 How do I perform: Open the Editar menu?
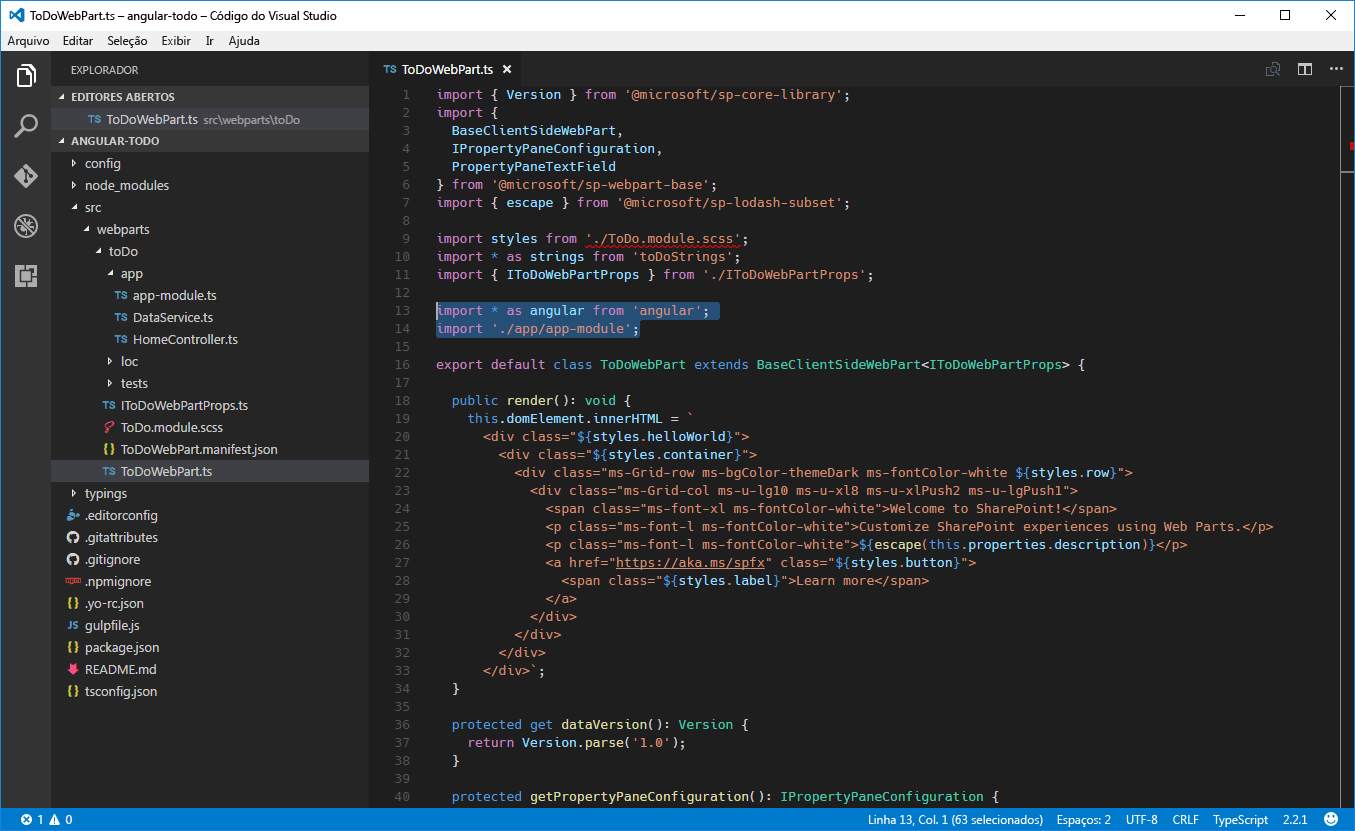click(x=77, y=41)
